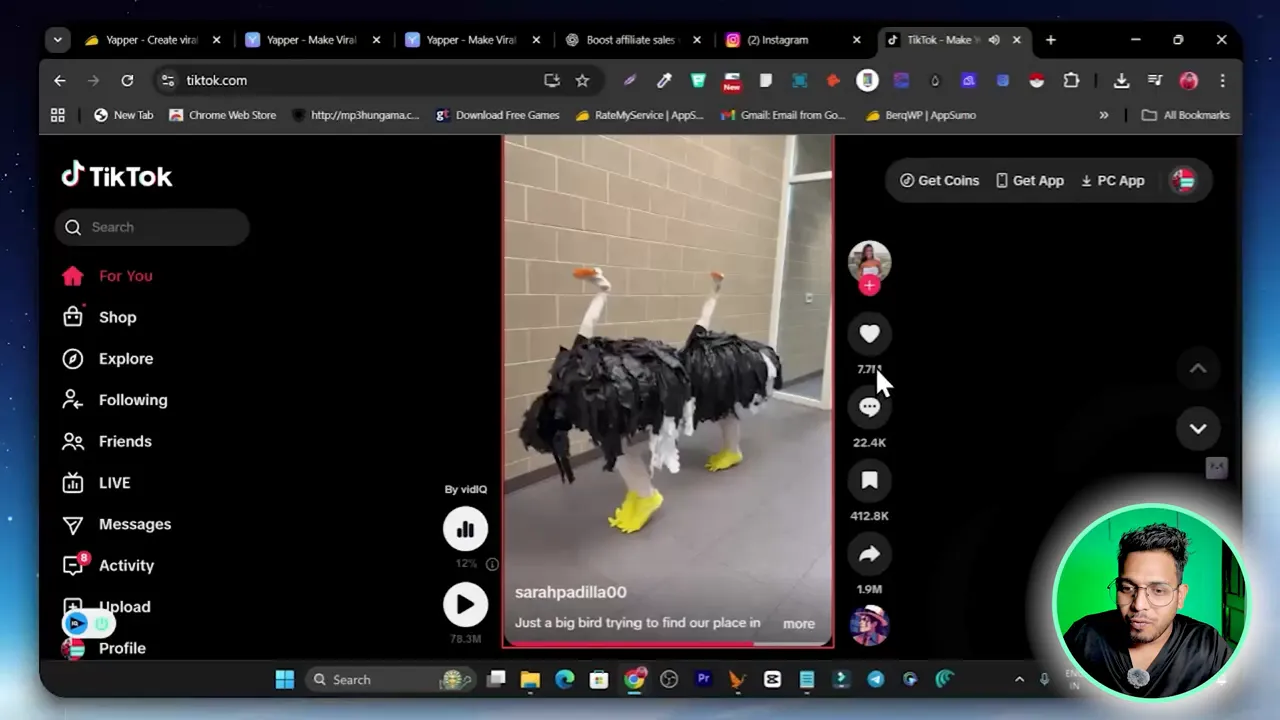Screen dimensions: 1280x720
Task: Open the comments section
Action: [x=869, y=406]
